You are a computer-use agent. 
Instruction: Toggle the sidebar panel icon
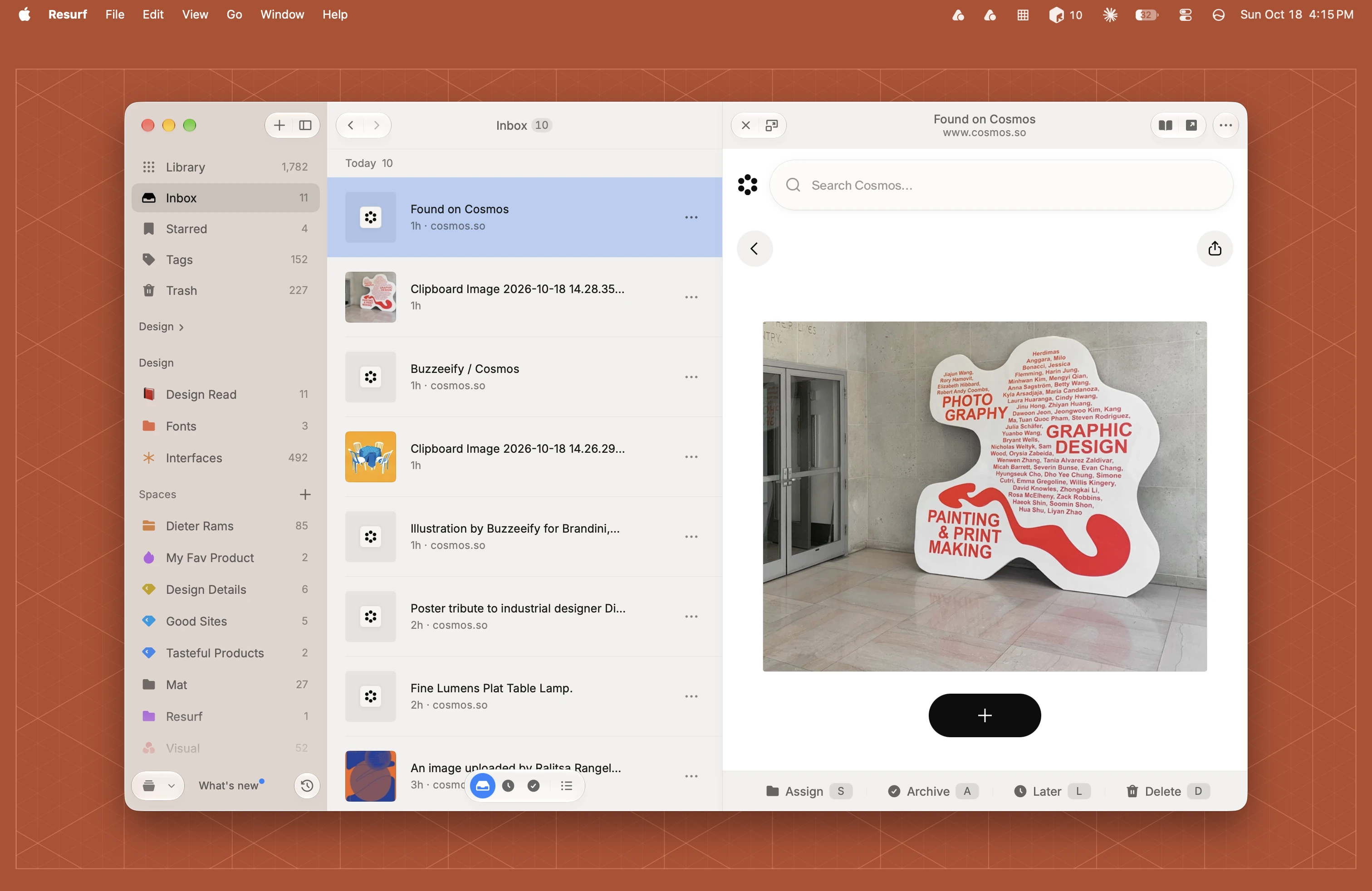pyautogui.click(x=305, y=125)
